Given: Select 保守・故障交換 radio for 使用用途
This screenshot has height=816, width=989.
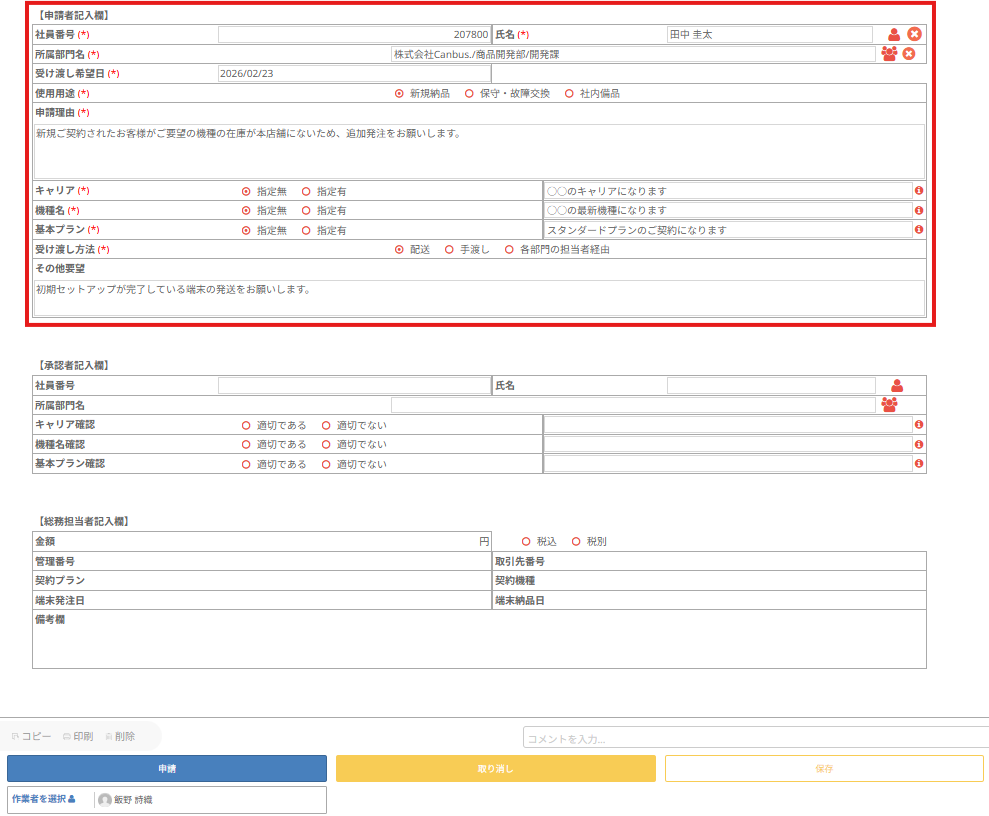Looking at the screenshot, I should (469, 93).
